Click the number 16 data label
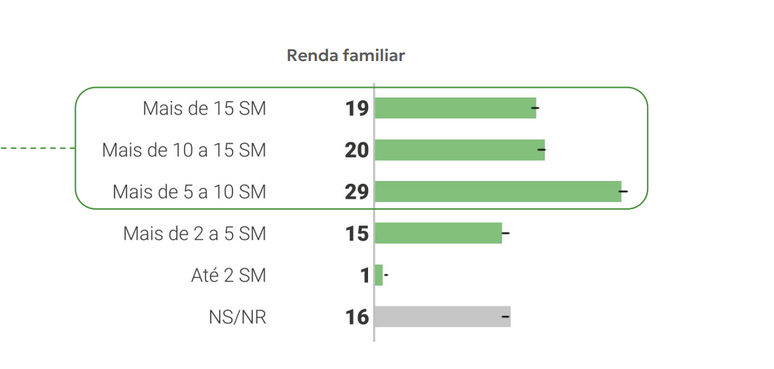 (357, 317)
